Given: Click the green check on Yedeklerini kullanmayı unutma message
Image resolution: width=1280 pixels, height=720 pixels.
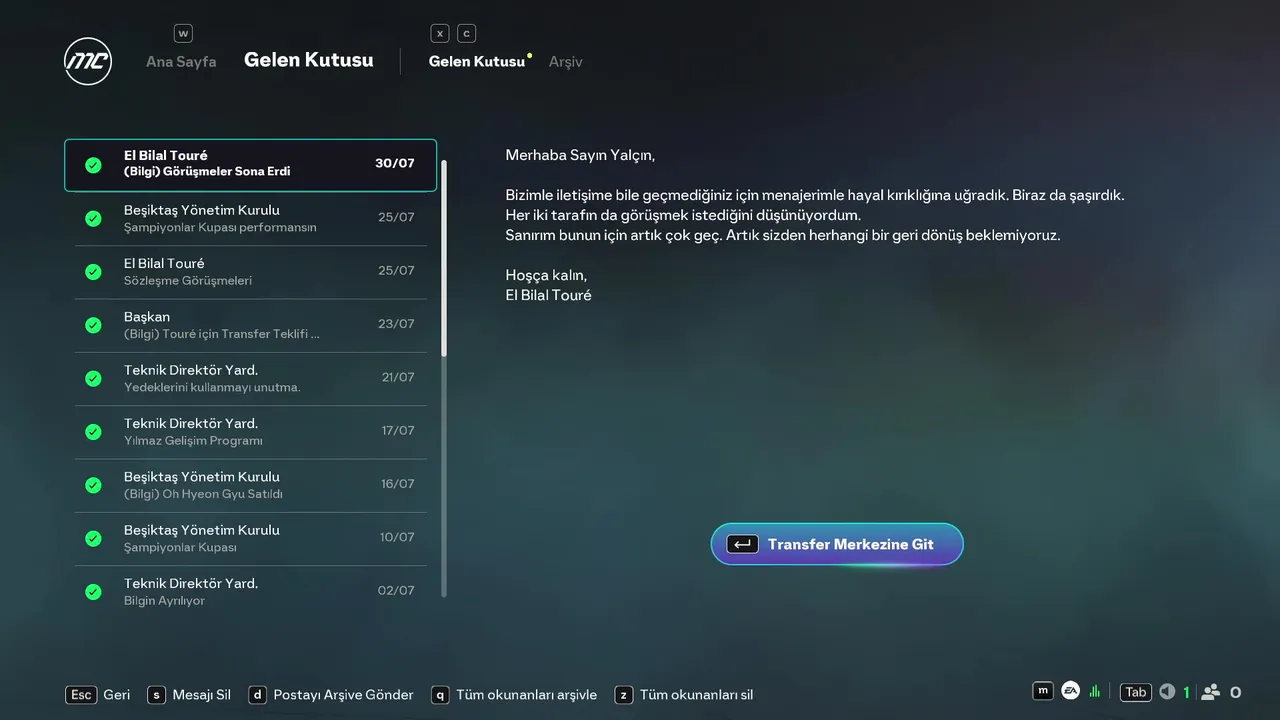Looking at the screenshot, I should [x=93, y=378].
